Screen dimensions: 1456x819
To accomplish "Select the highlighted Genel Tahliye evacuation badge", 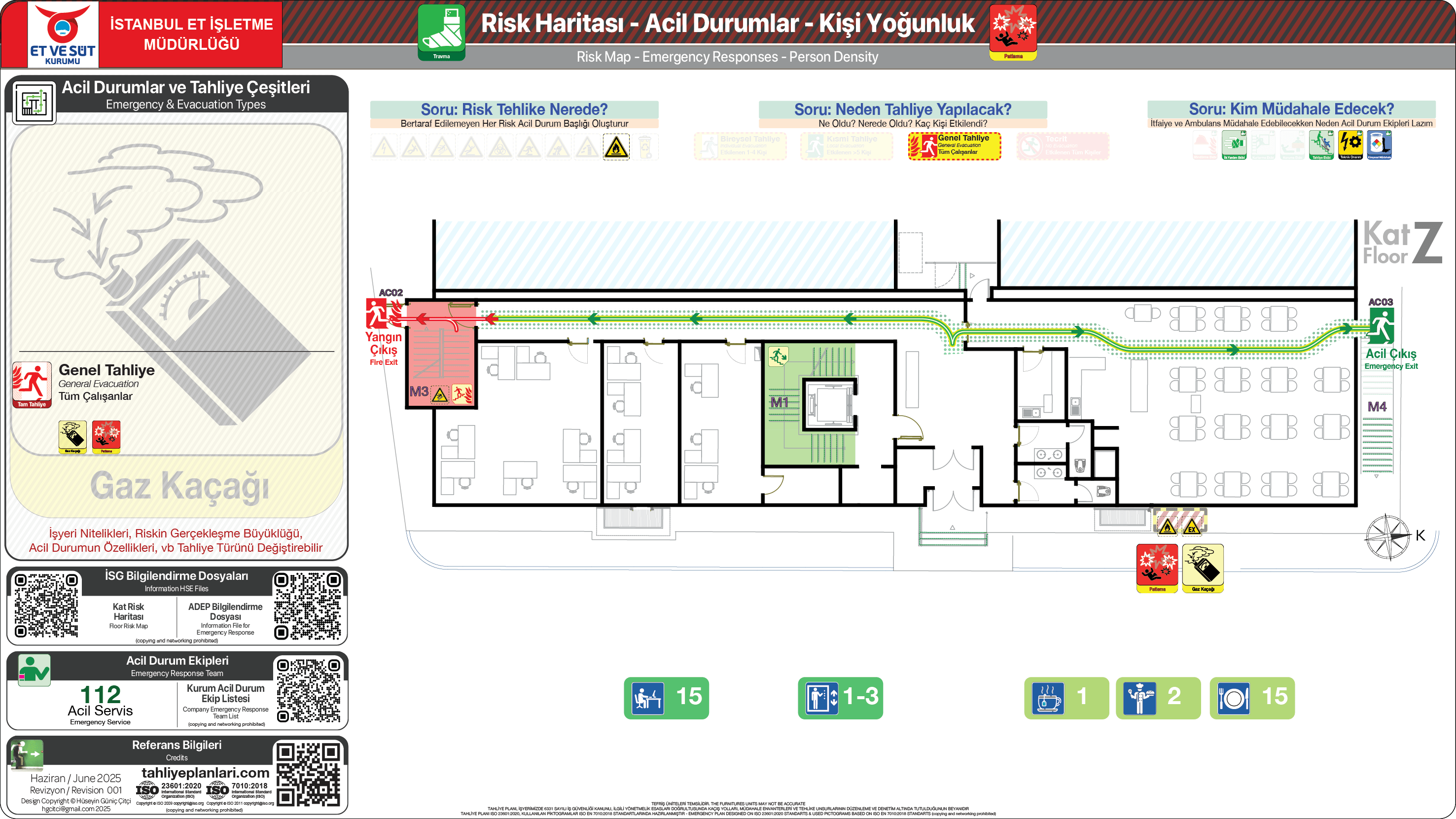I will click(x=954, y=146).
